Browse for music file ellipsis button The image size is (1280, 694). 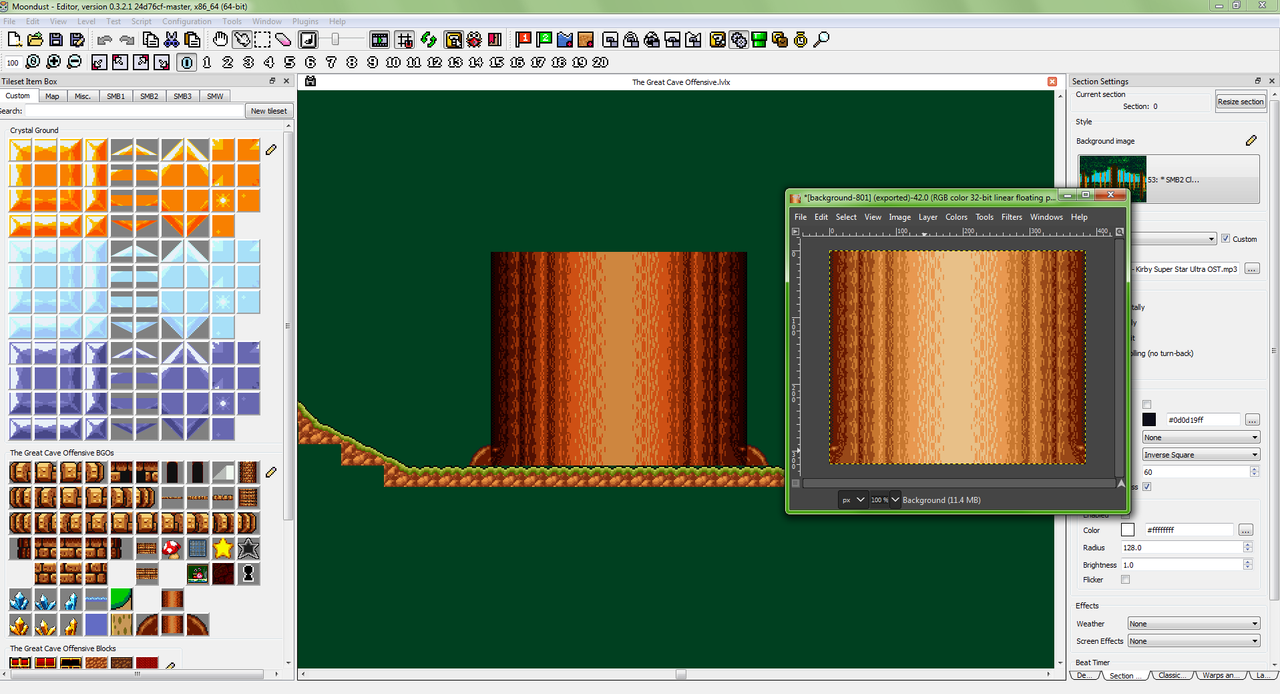pos(1251,269)
